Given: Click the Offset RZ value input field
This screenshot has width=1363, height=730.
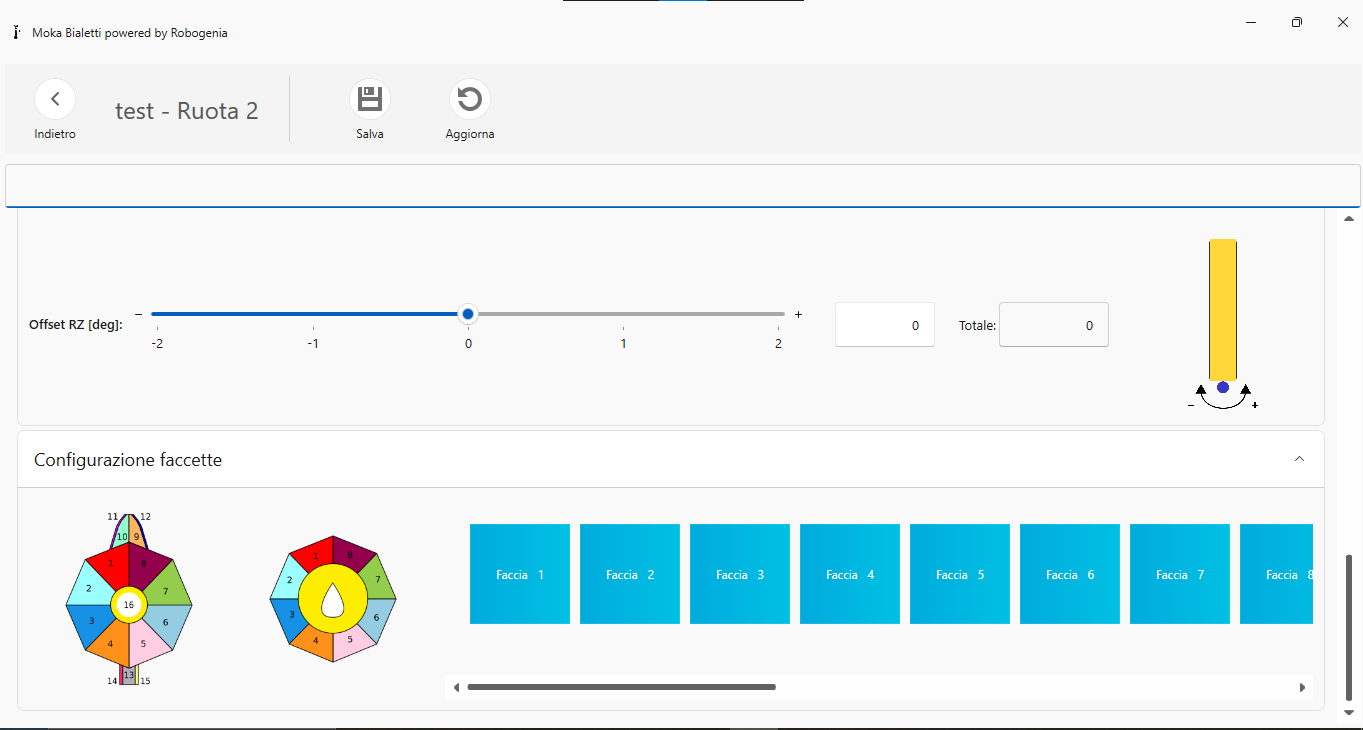Looking at the screenshot, I should (x=885, y=325).
